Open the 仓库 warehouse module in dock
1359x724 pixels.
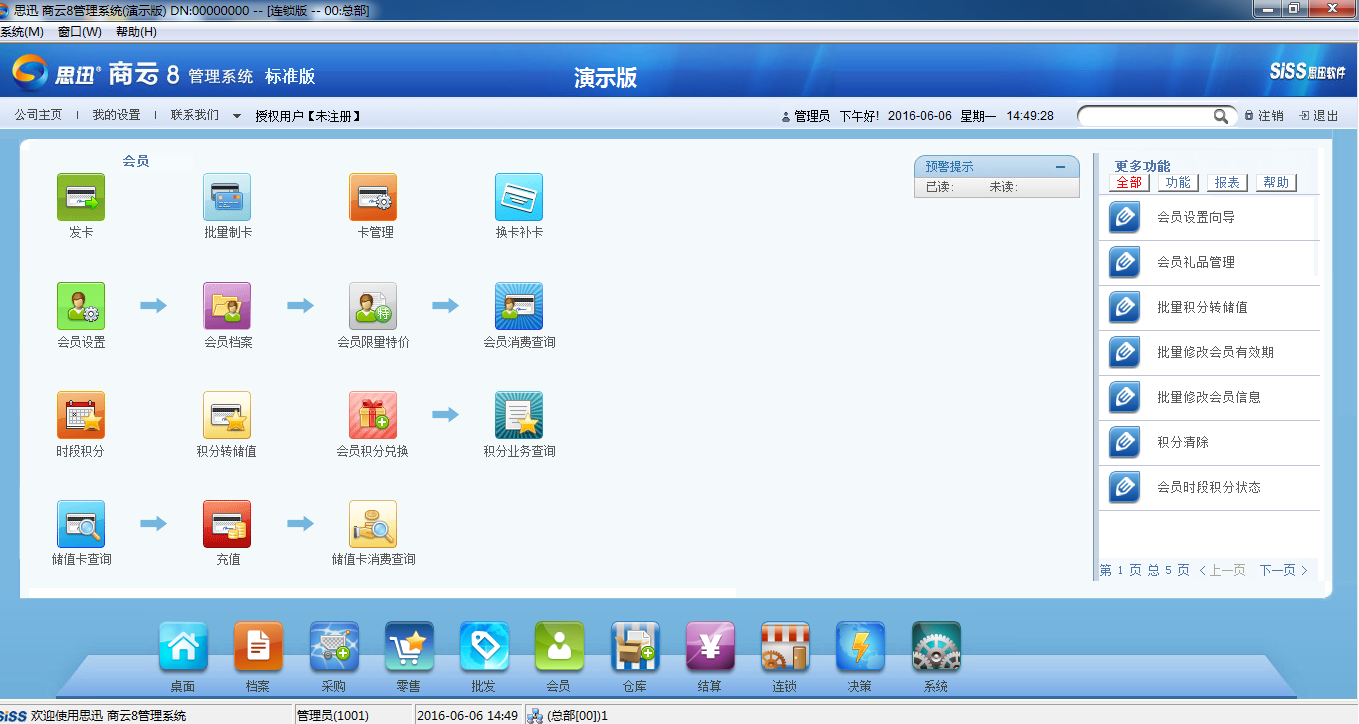point(635,647)
